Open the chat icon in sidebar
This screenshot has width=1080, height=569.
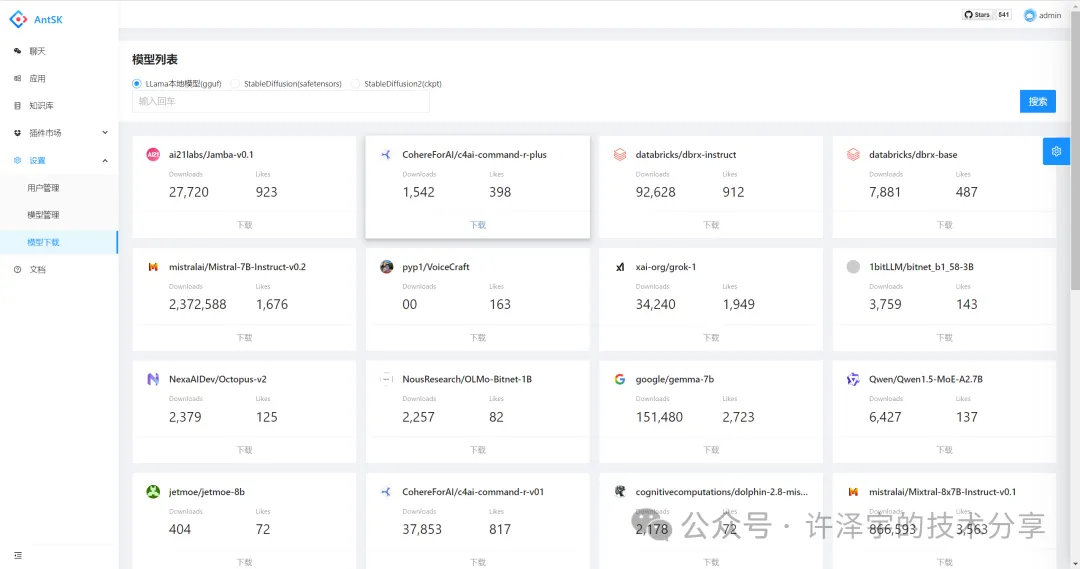pos(17,51)
